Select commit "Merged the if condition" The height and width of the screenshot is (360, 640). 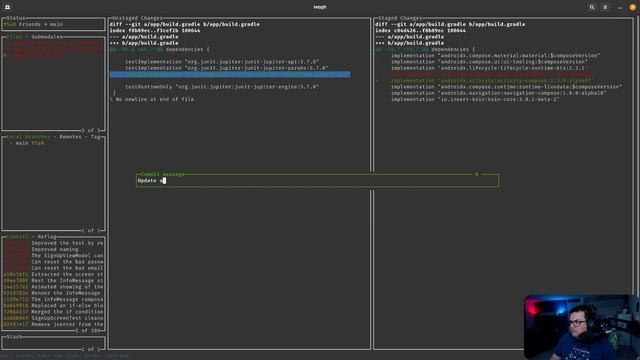[53, 312]
